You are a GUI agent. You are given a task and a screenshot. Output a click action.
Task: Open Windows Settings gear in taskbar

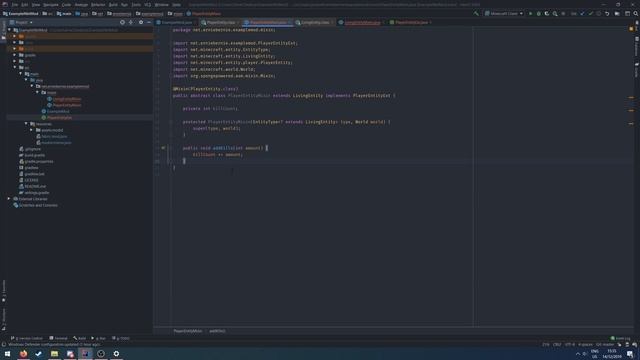tap(116, 354)
